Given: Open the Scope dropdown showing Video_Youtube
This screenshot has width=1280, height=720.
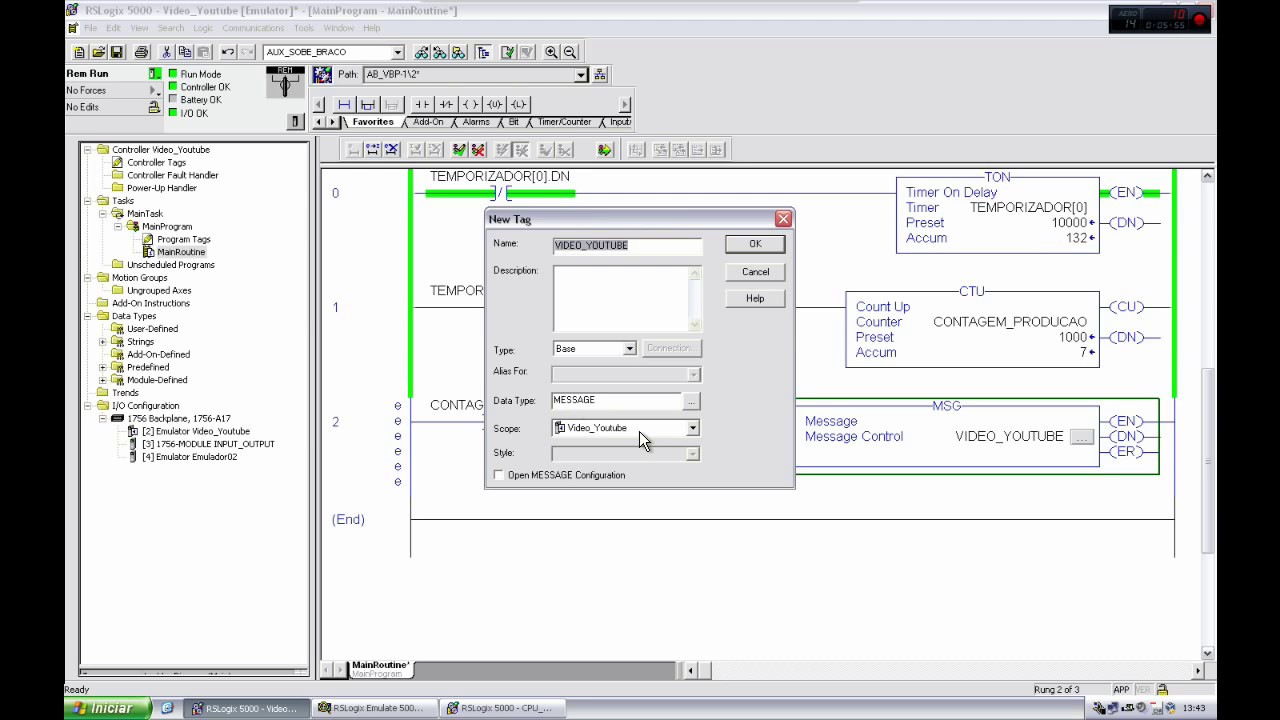Looking at the screenshot, I should point(692,428).
